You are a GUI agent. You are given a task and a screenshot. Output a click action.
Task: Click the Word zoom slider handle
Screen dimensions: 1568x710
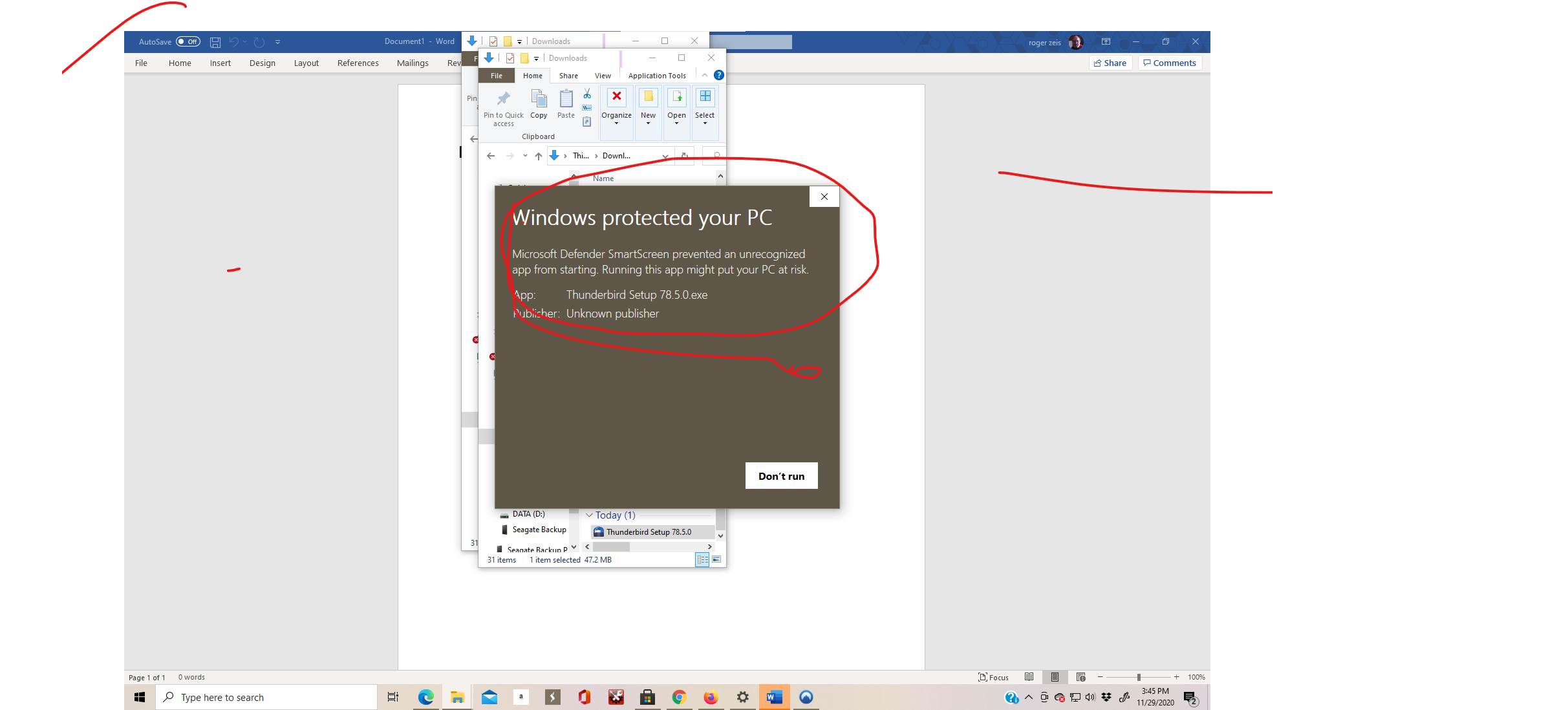1139,677
